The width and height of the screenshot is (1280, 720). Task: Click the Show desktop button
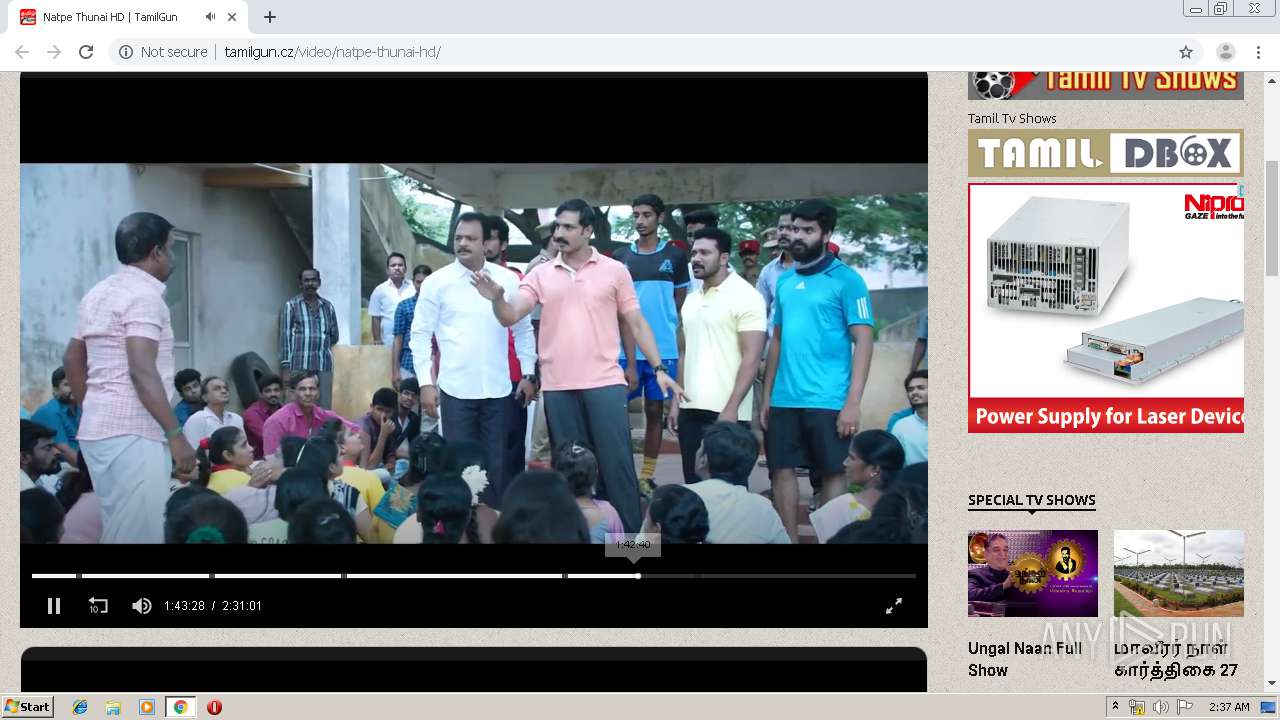tap(1270, 707)
